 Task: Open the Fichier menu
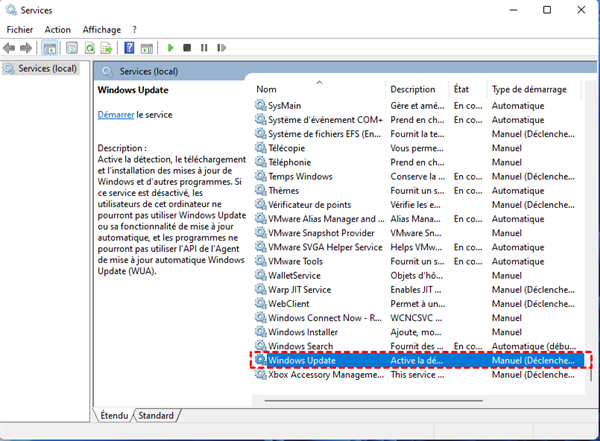[20, 29]
